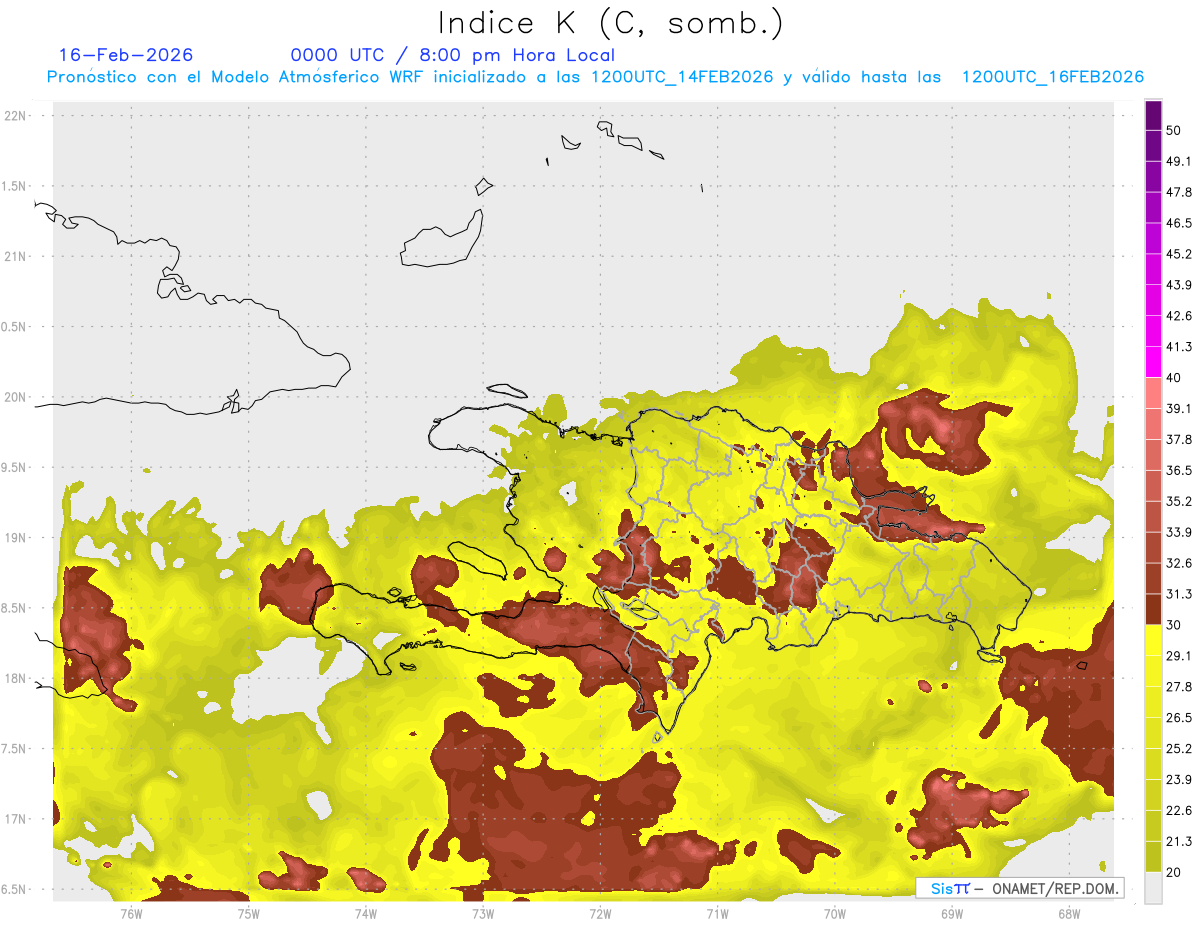This screenshot has height=927, width=1200.
Task: Pick the bright yellow swatch between 29.1 and 30
Action: tap(1153, 641)
